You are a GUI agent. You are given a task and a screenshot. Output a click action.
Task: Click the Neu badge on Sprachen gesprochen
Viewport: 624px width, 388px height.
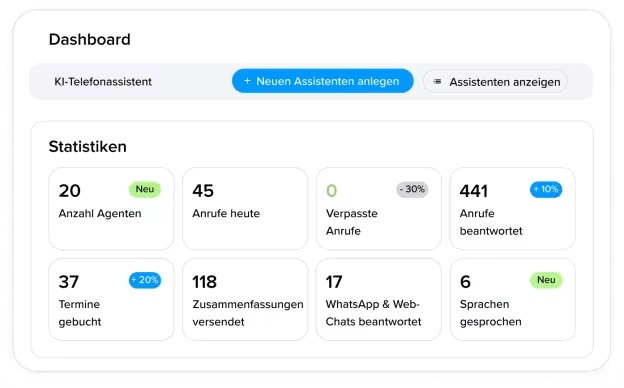coord(546,280)
